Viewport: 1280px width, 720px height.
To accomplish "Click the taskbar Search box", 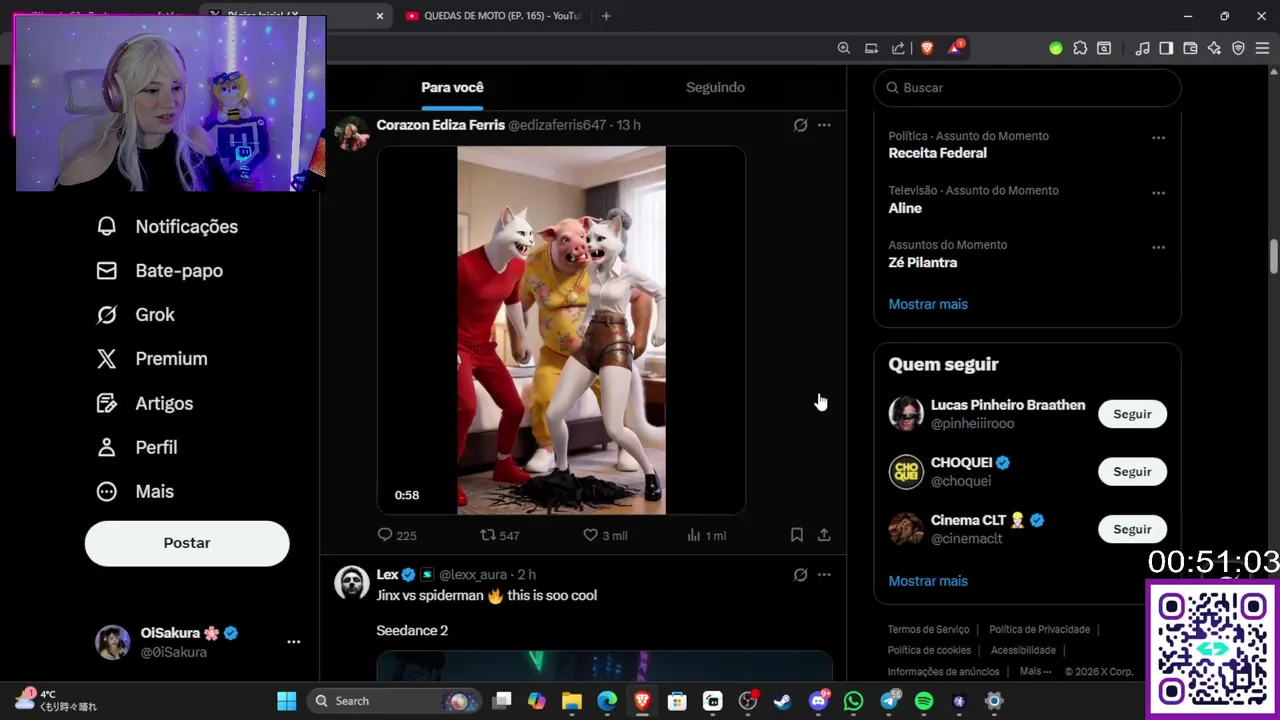I will (x=394, y=701).
